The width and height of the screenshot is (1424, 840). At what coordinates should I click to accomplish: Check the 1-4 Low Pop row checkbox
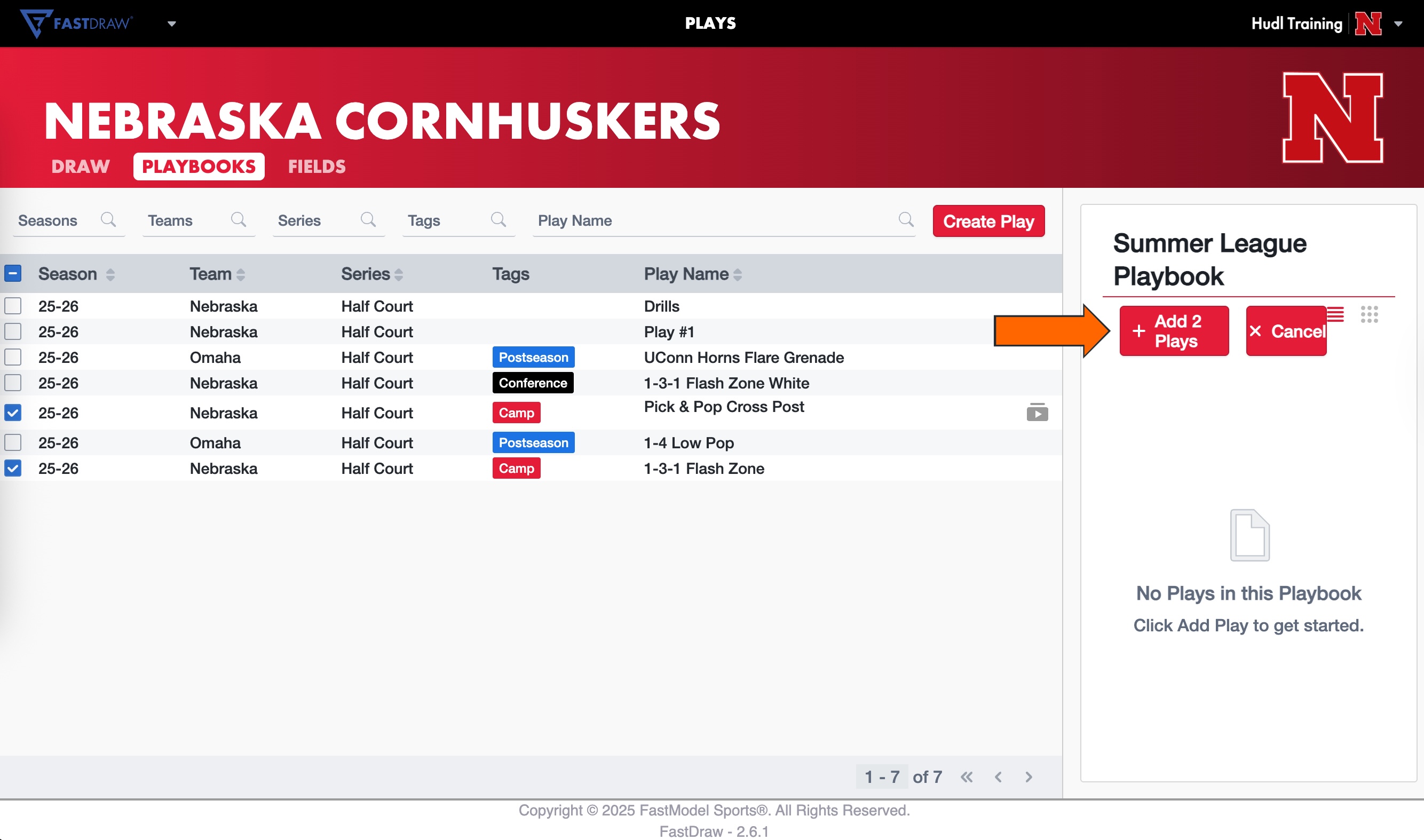13,442
